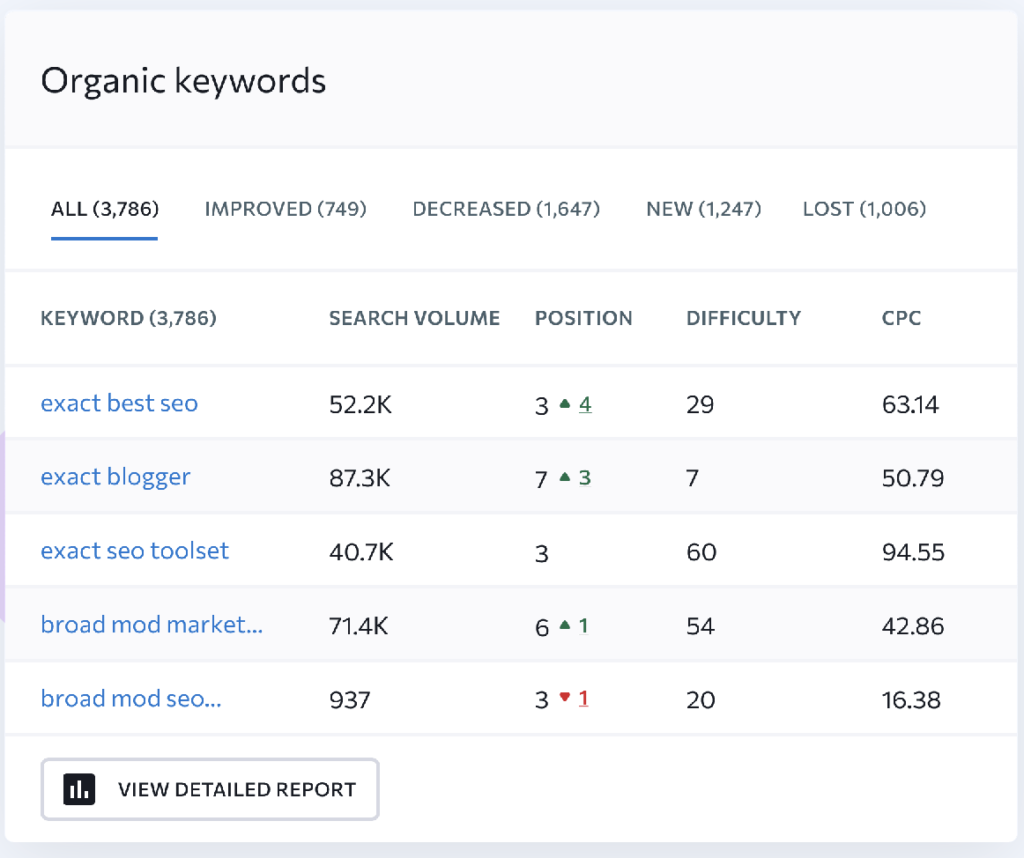This screenshot has height=858, width=1024.
Task: Click green up arrow in exact best seo row
Action: coord(565,404)
